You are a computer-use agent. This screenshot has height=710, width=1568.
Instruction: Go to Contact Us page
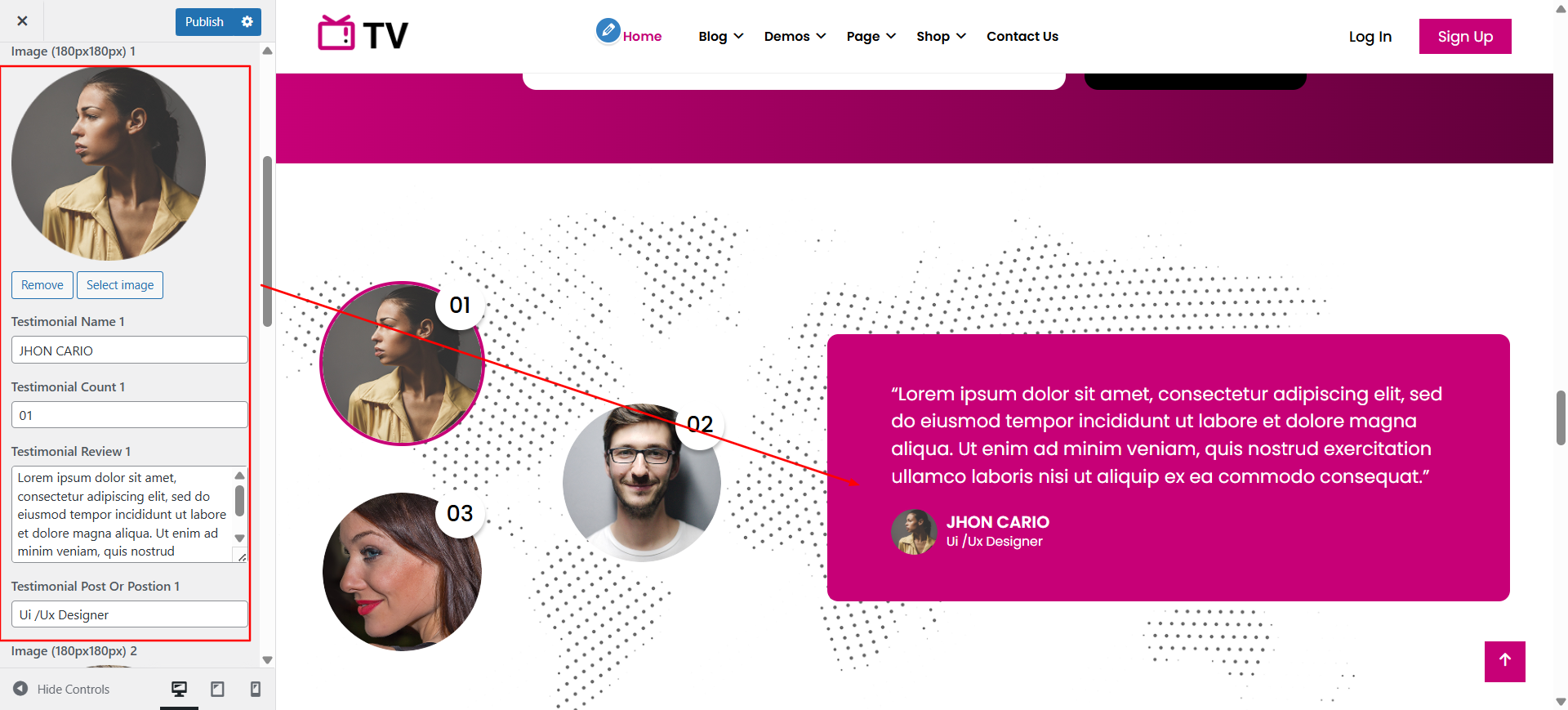coord(1022,36)
